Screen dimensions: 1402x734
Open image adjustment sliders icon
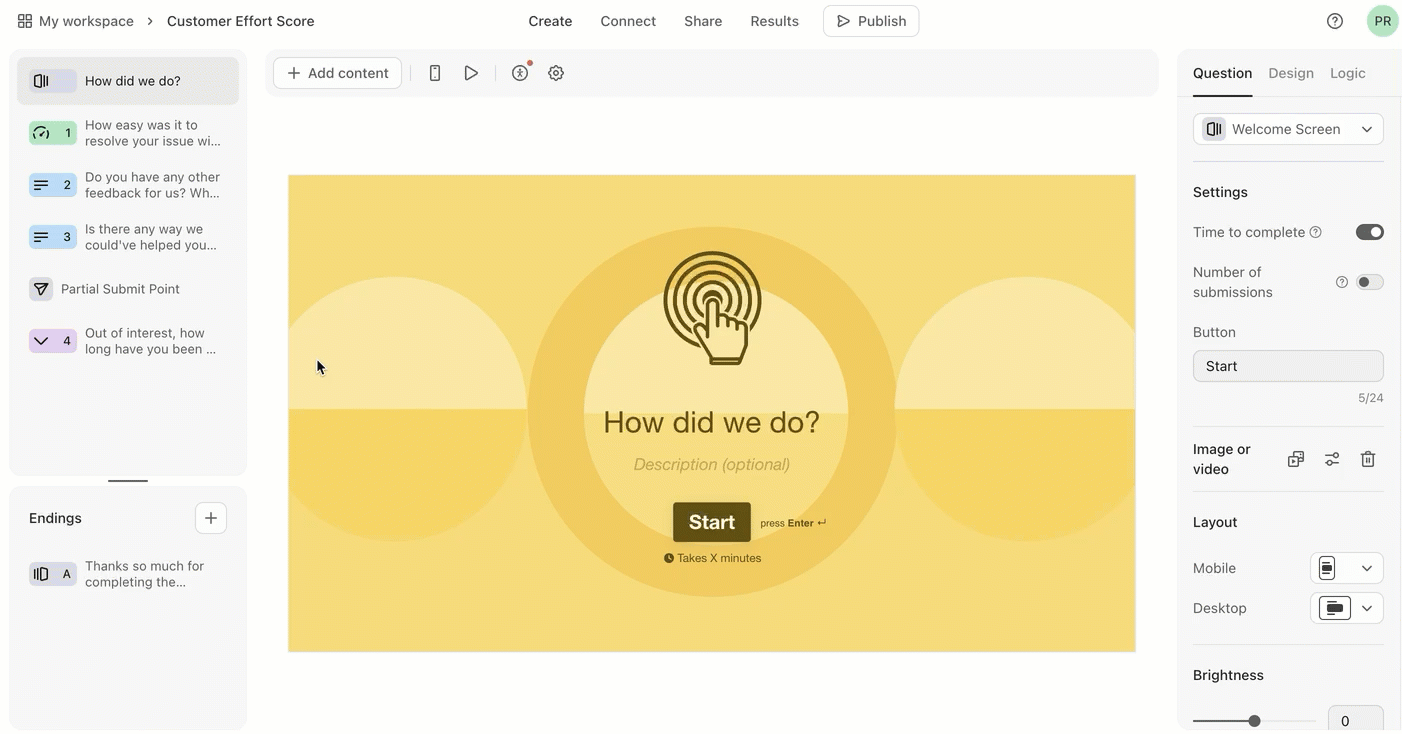click(x=1332, y=459)
